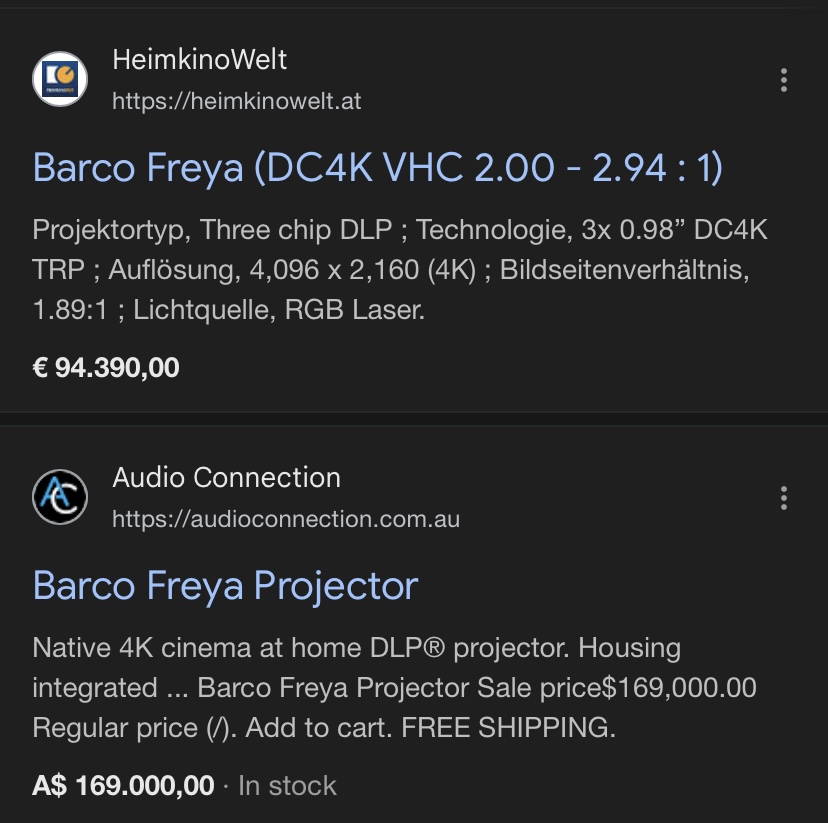Click the Bildseitenverhältnis text in snippet
This screenshot has height=823, width=828.
[624, 270]
